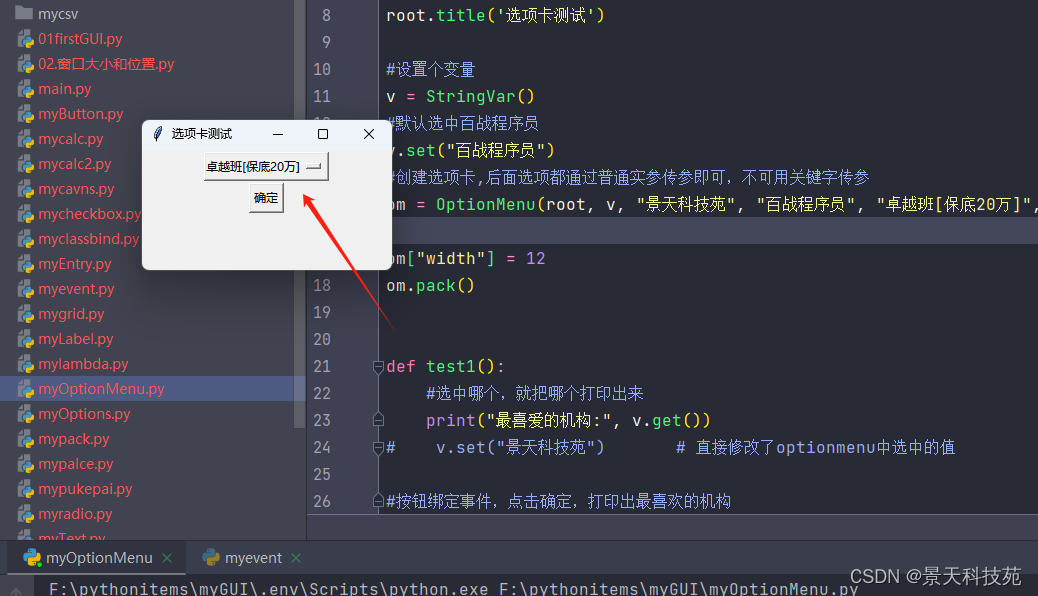Image resolution: width=1038 pixels, height=596 pixels.
Task: Click the 确定 button in Tk window
Action: (x=266, y=198)
